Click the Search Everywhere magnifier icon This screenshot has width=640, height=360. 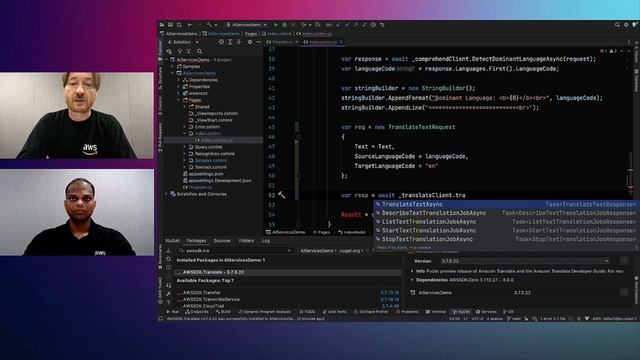(x=617, y=25)
